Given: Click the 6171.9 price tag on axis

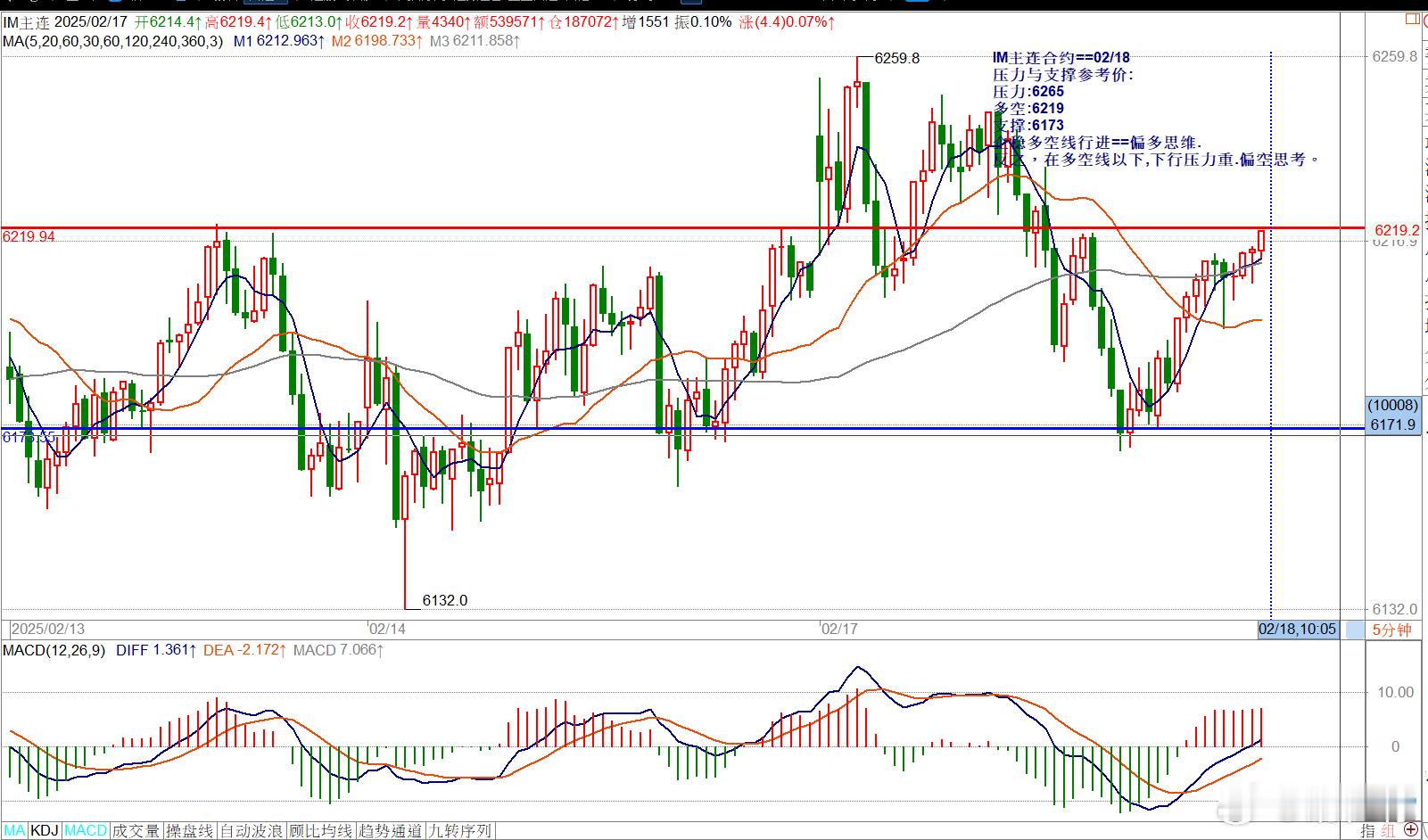Looking at the screenshot, I should coord(1393,424).
